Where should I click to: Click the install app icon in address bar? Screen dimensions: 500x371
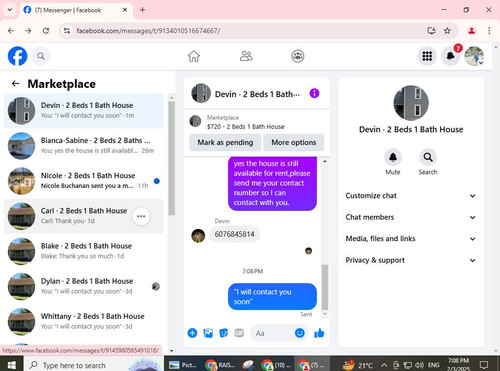pyautogui.click(x=432, y=31)
